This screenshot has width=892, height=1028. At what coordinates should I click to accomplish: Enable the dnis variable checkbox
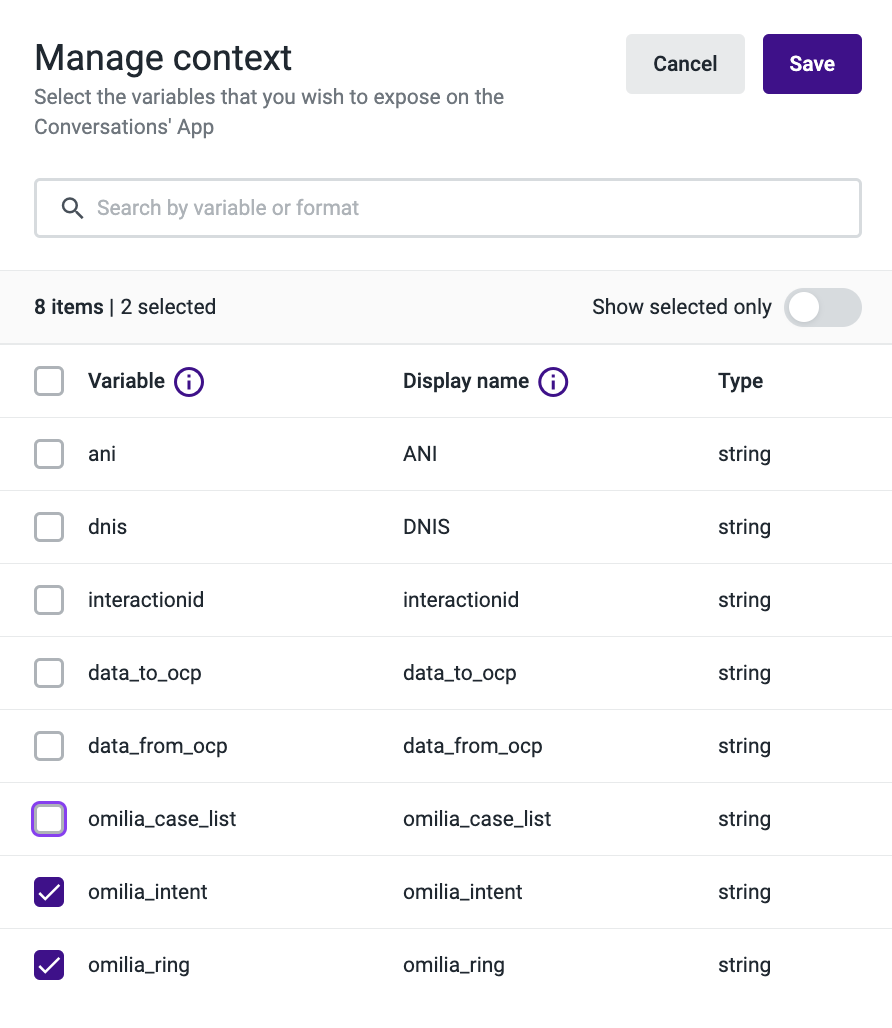(x=49, y=527)
